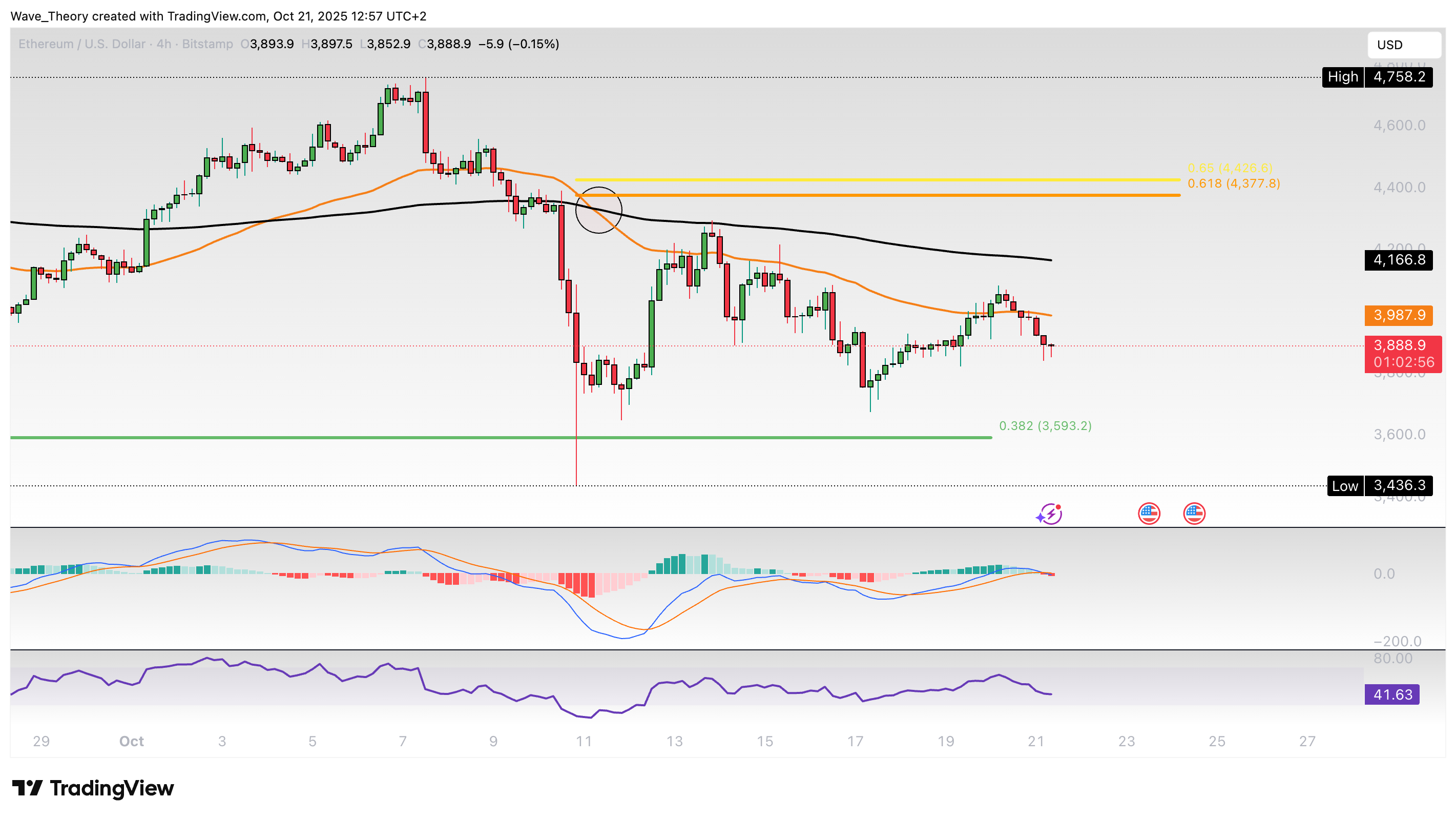Select the circle annotation on the MA crossover

click(x=598, y=210)
